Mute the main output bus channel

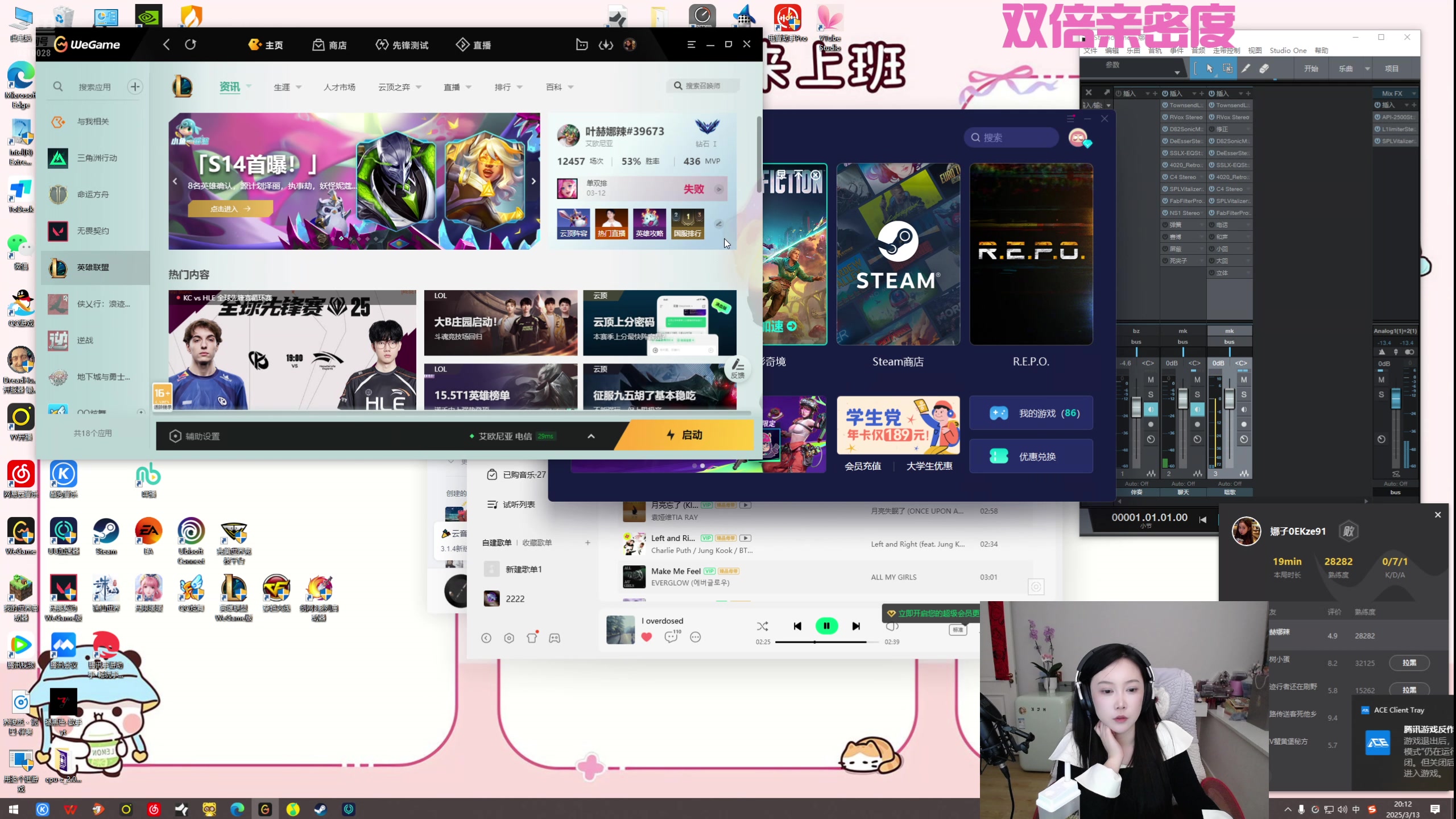point(1381,379)
